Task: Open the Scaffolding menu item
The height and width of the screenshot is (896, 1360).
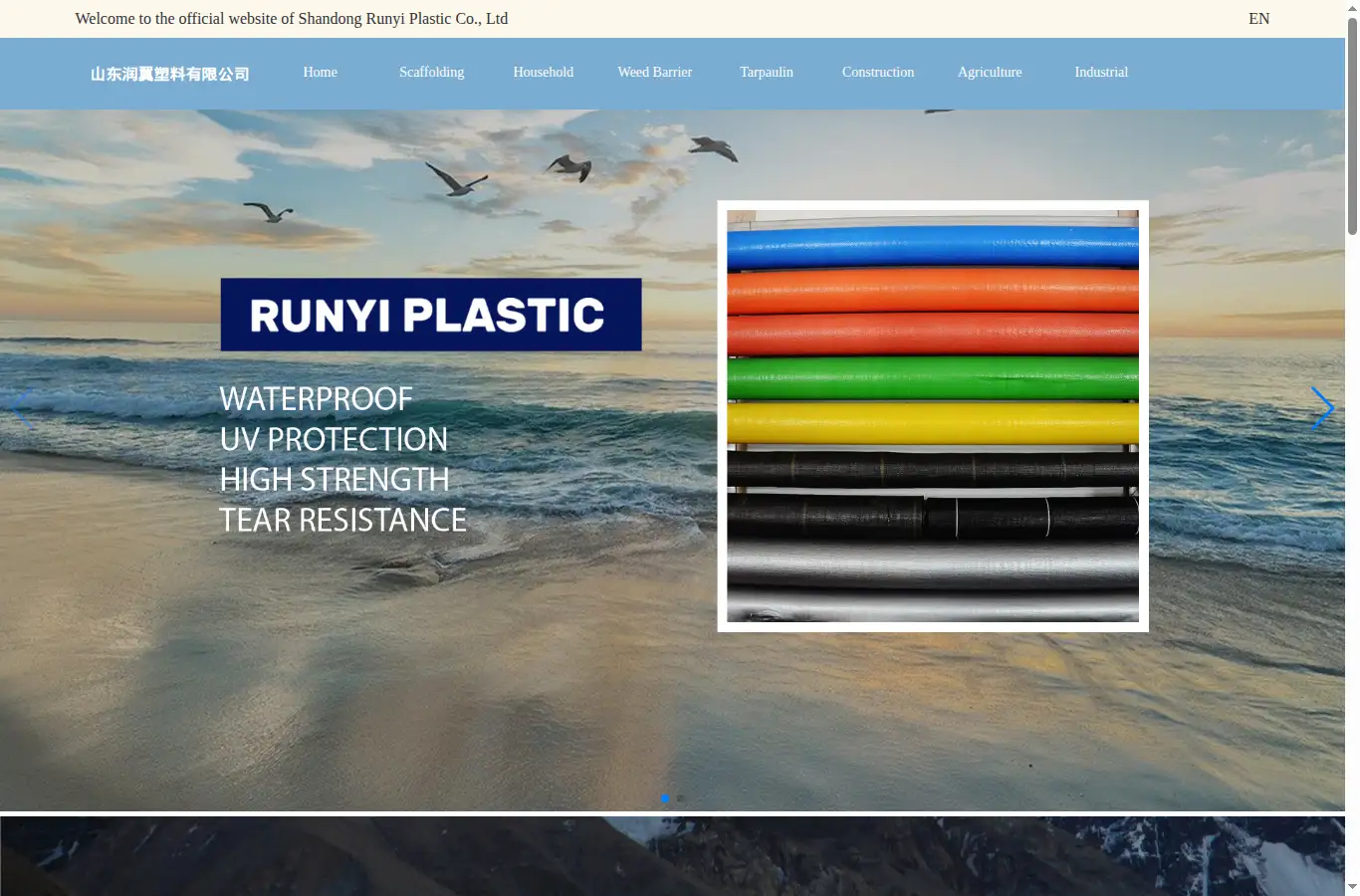Action: point(432,73)
